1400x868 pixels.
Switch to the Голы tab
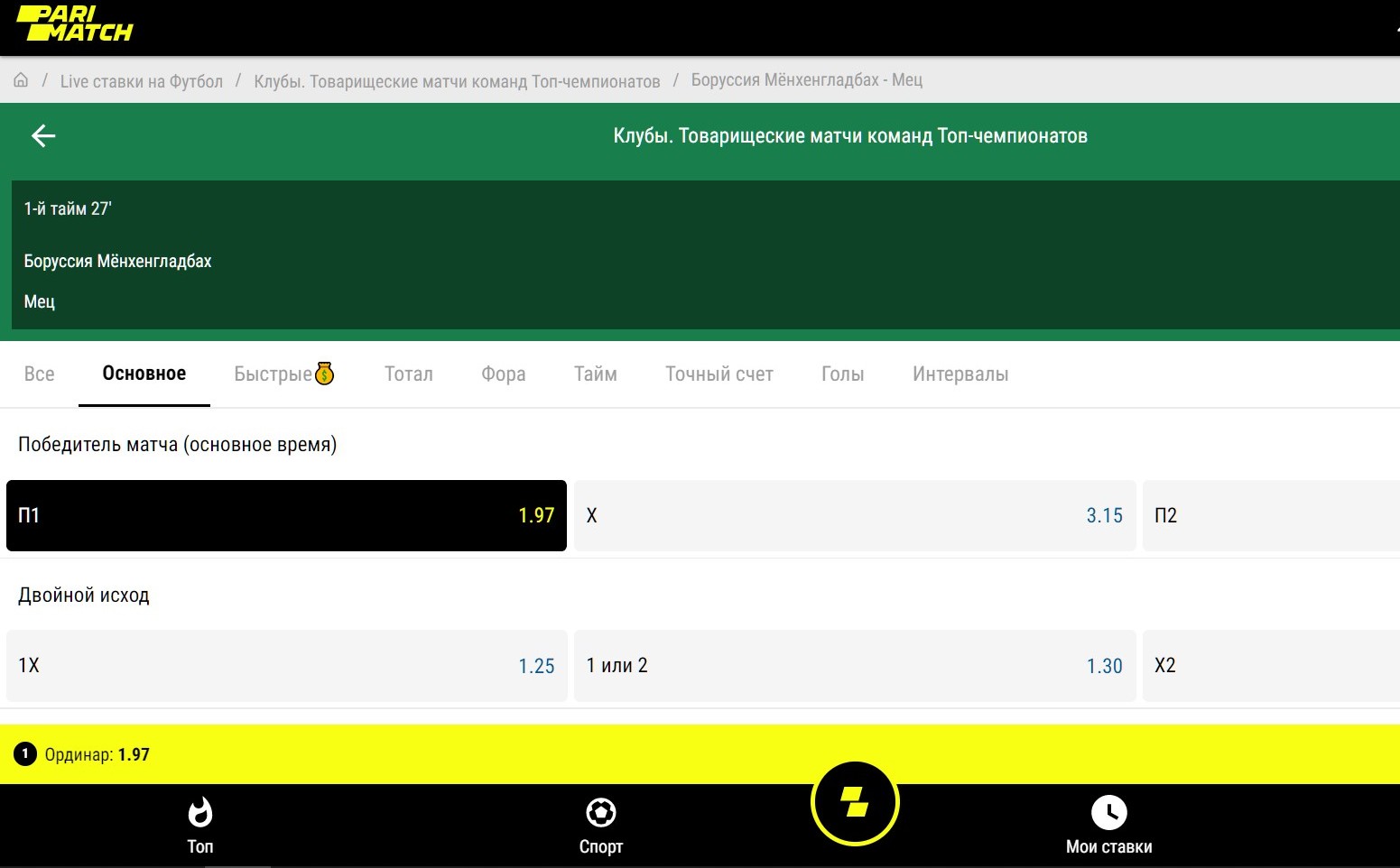[843, 374]
